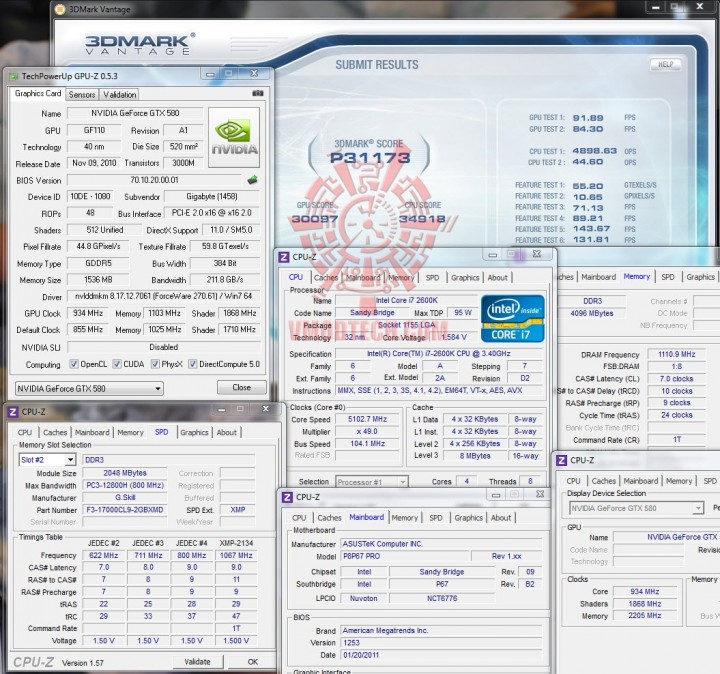720x674 pixels.
Task: Open the Processor #1 selection dropdown
Action: tap(371, 482)
